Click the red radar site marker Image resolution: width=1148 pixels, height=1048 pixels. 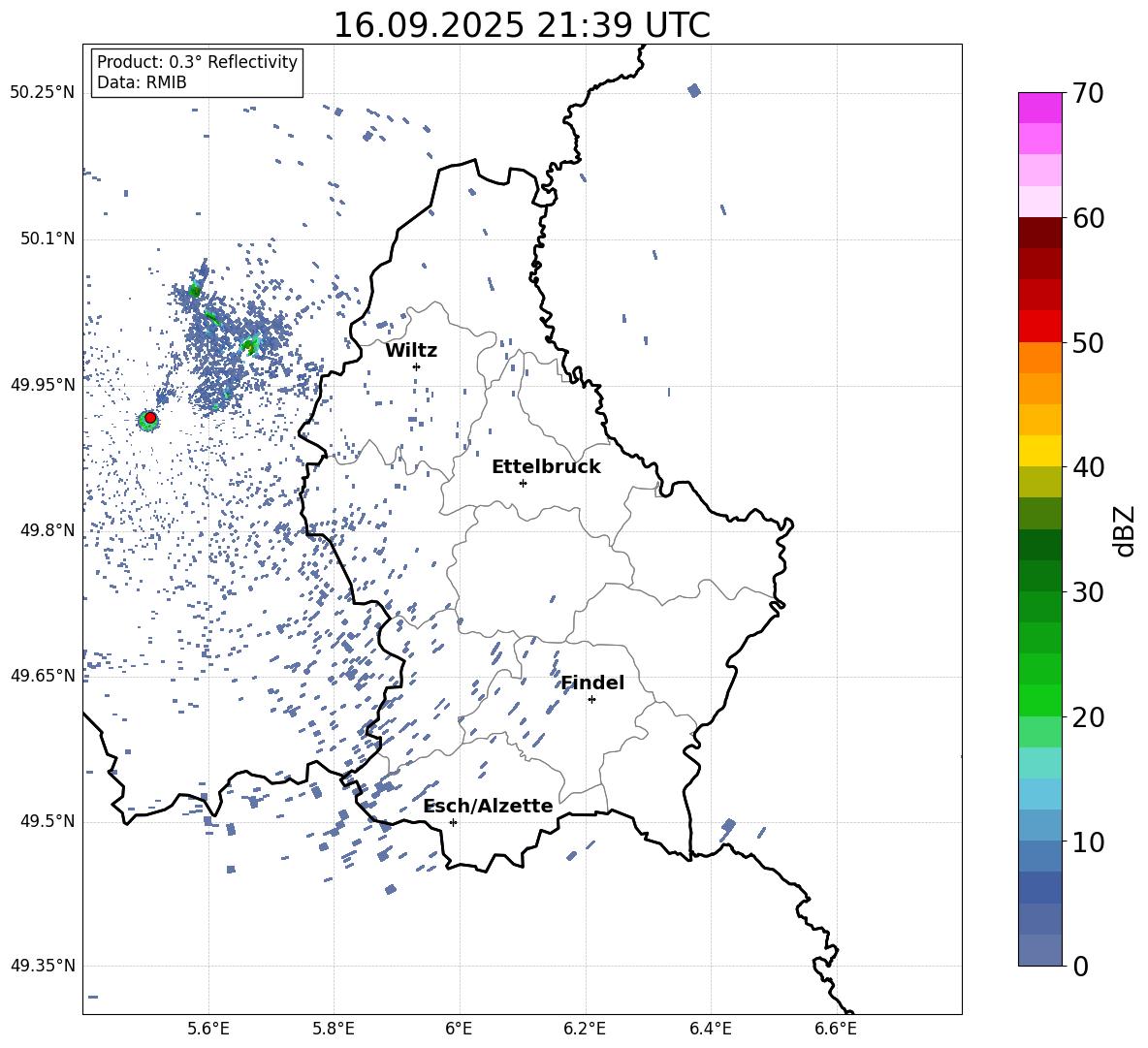tap(150, 418)
